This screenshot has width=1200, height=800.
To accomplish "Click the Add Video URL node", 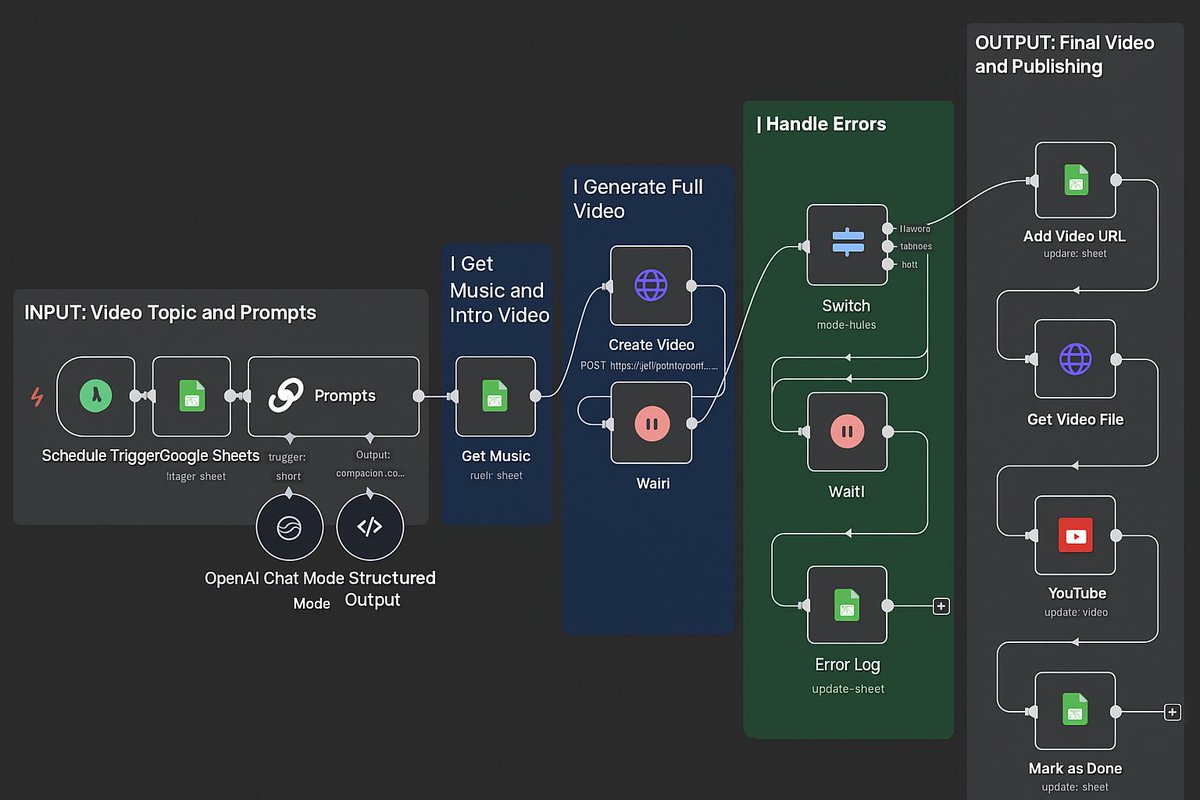I will pos(1075,181).
